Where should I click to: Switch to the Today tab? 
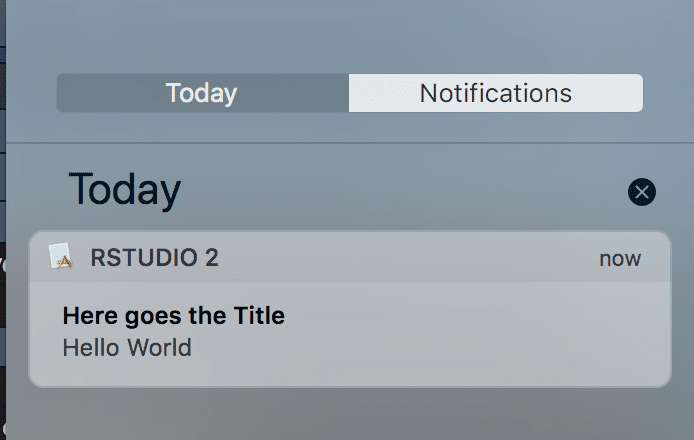tap(202, 93)
